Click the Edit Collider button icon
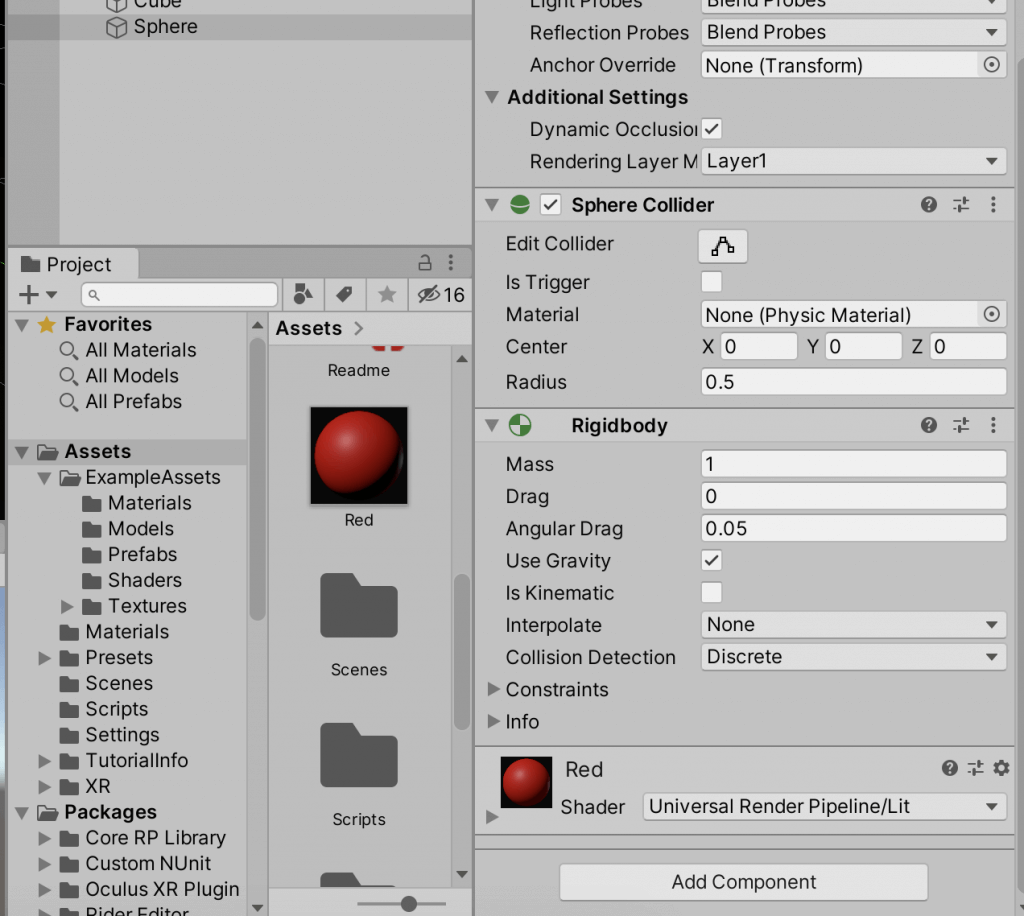 click(722, 245)
